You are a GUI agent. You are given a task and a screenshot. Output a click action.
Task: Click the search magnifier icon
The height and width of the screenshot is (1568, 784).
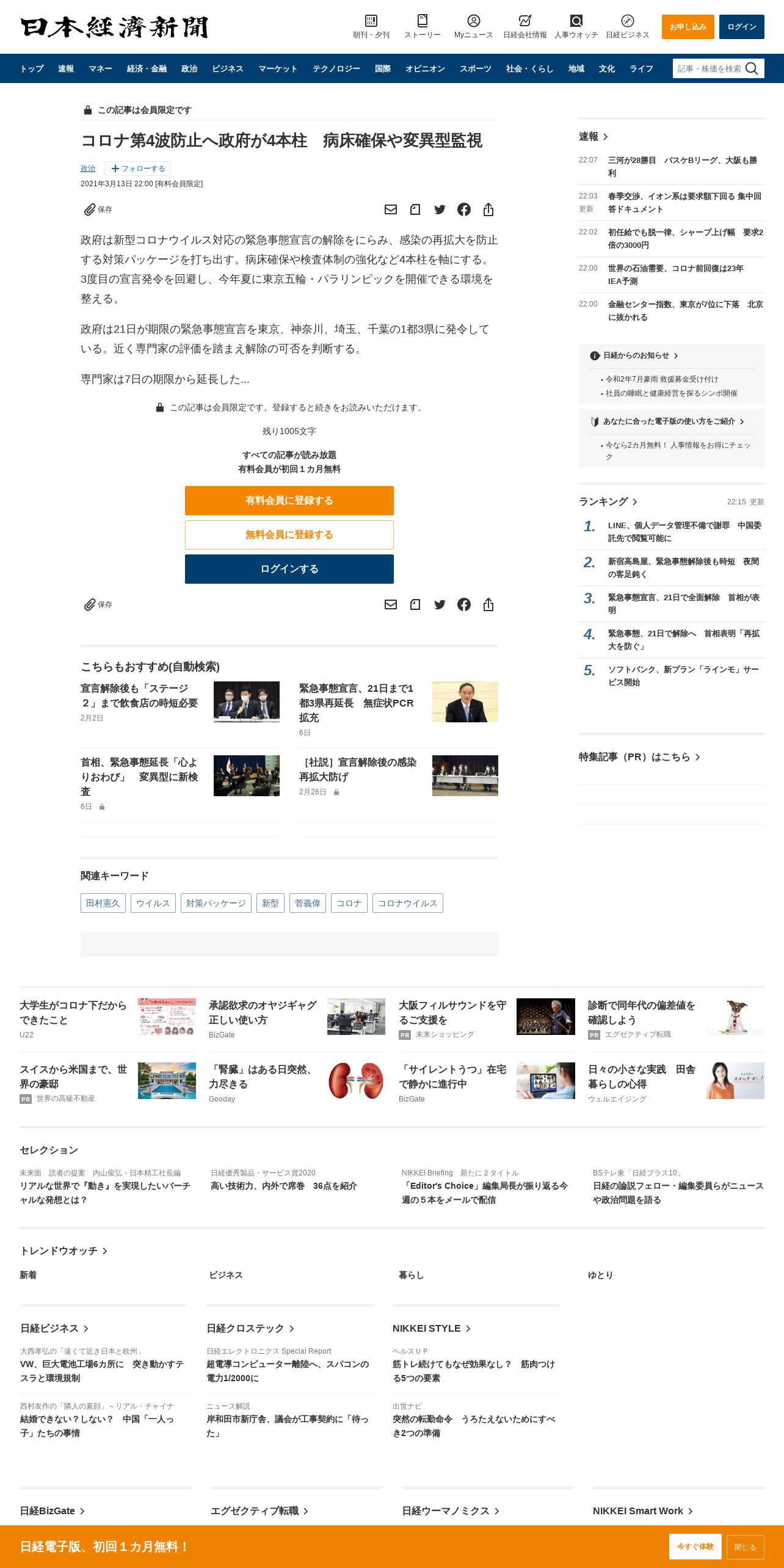pyautogui.click(x=752, y=68)
